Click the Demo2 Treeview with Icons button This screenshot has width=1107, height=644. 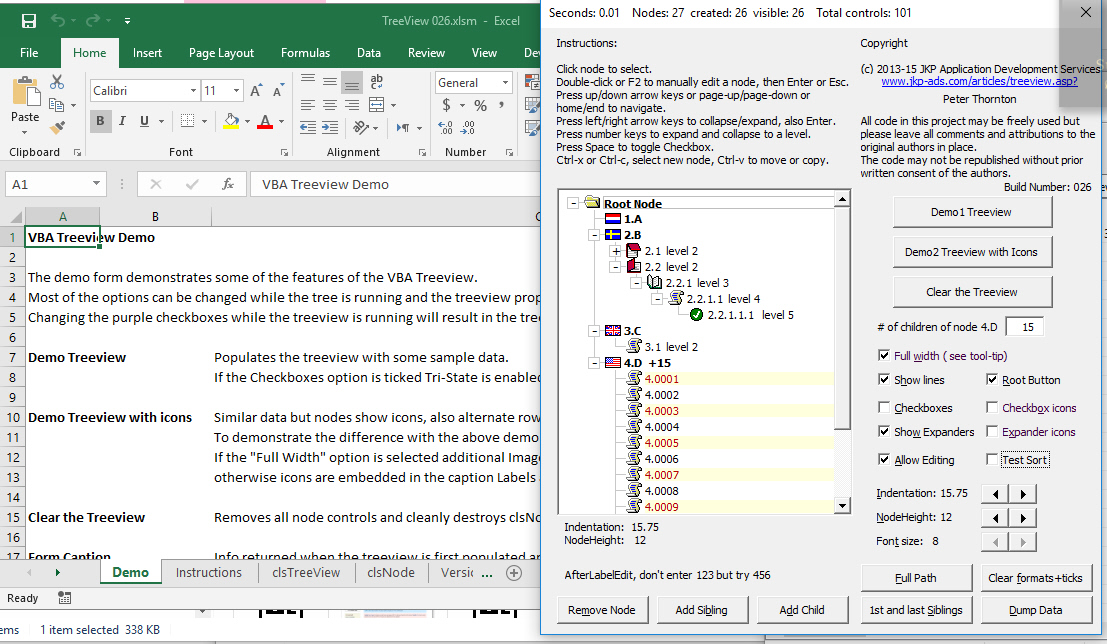(x=972, y=252)
